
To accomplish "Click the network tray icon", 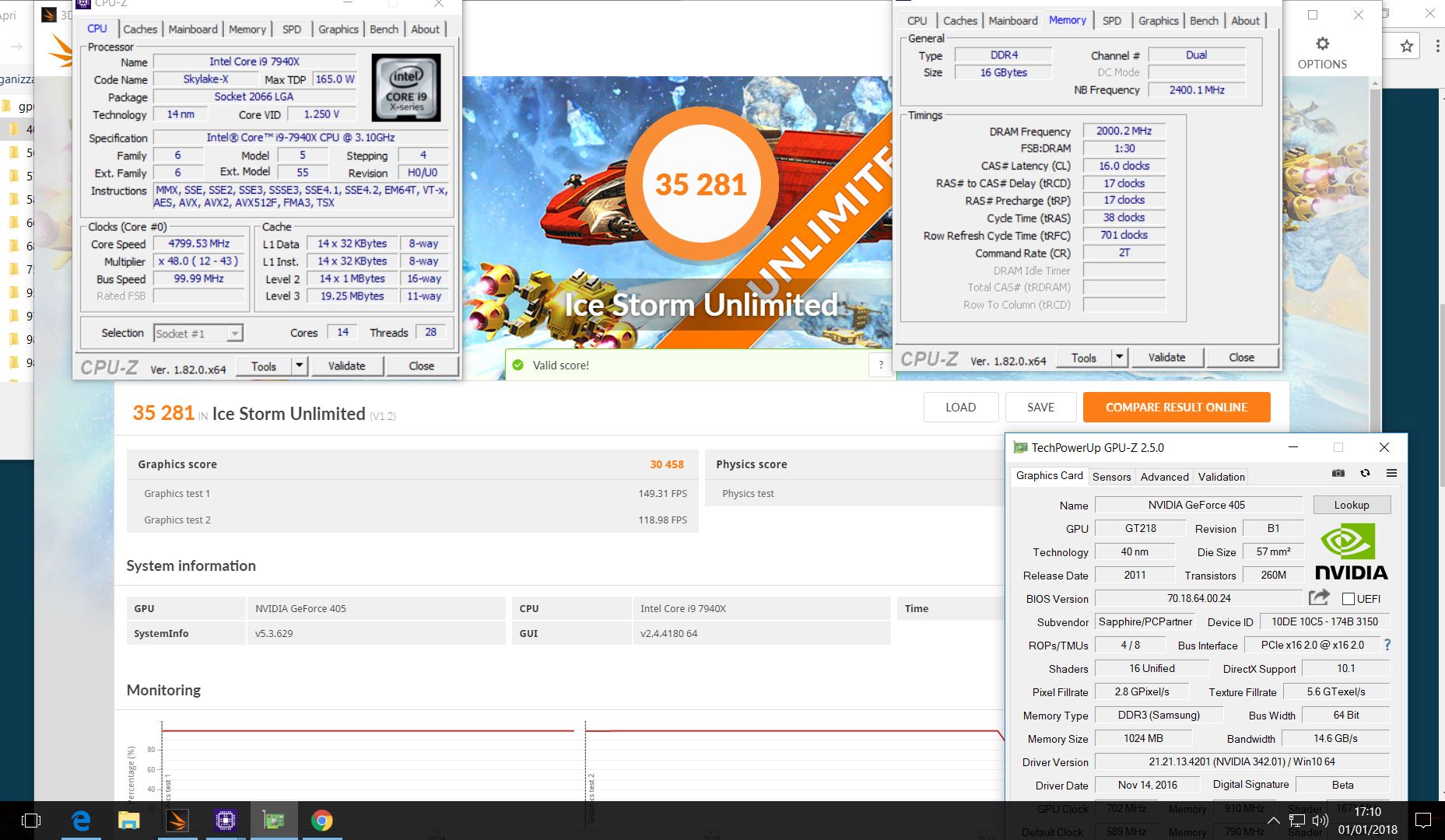I will (x=1296, y=821).
